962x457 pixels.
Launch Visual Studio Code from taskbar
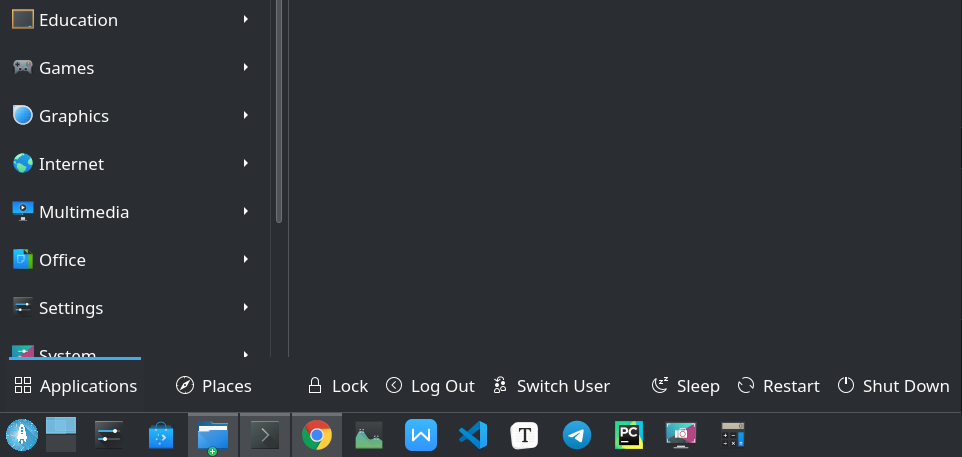[x=473, y=436]
